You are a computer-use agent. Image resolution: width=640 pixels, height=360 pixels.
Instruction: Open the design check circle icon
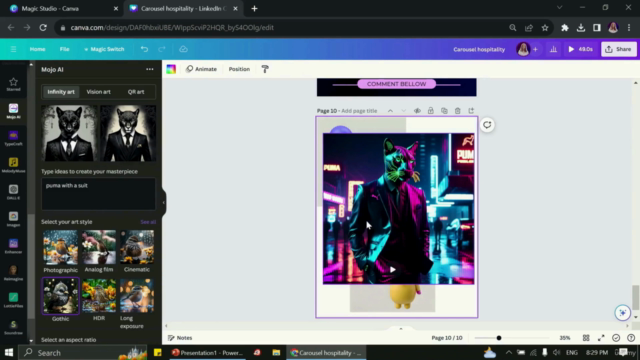(x=616, y=338)
